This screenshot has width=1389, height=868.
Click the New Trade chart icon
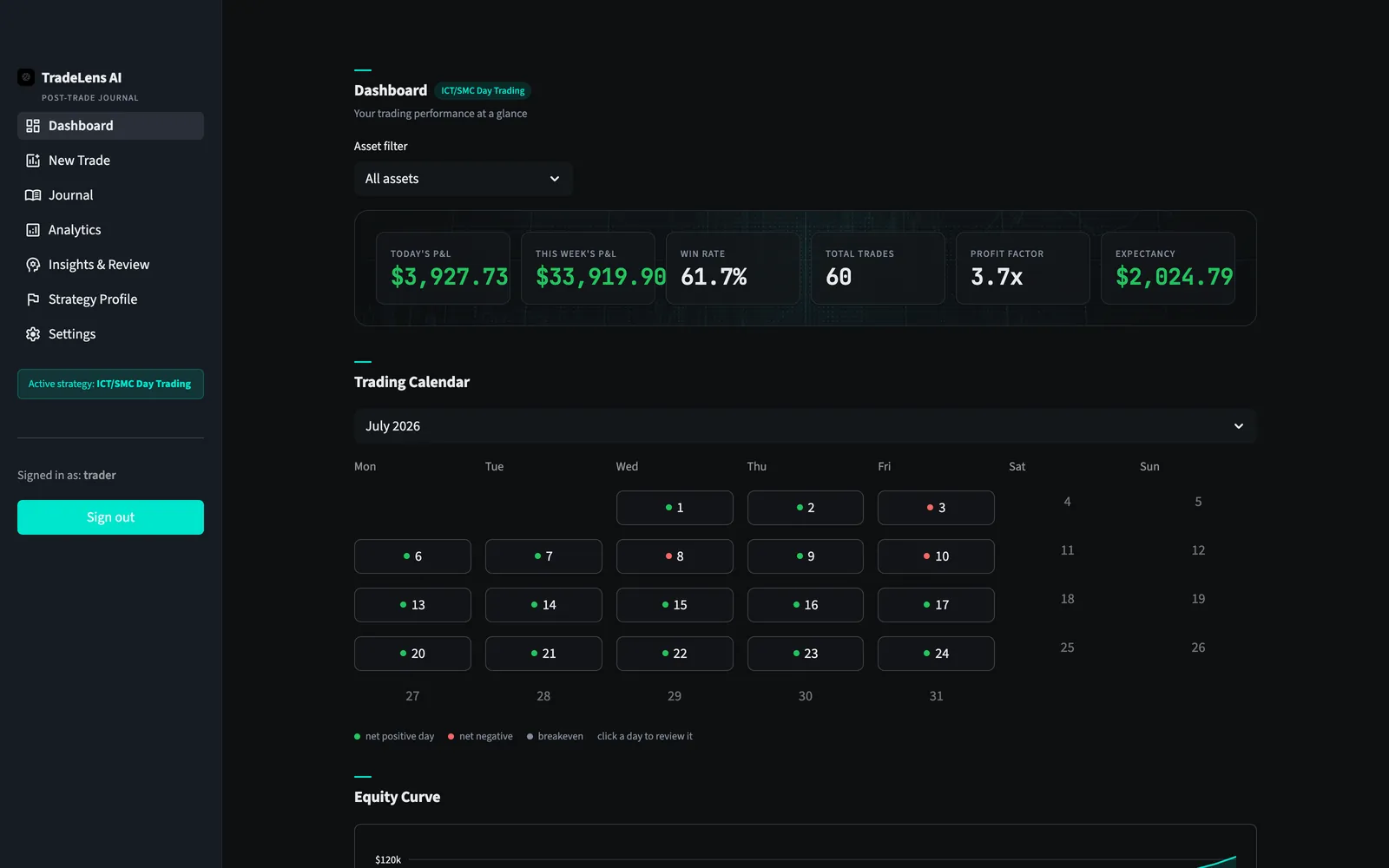coord(33,161)
